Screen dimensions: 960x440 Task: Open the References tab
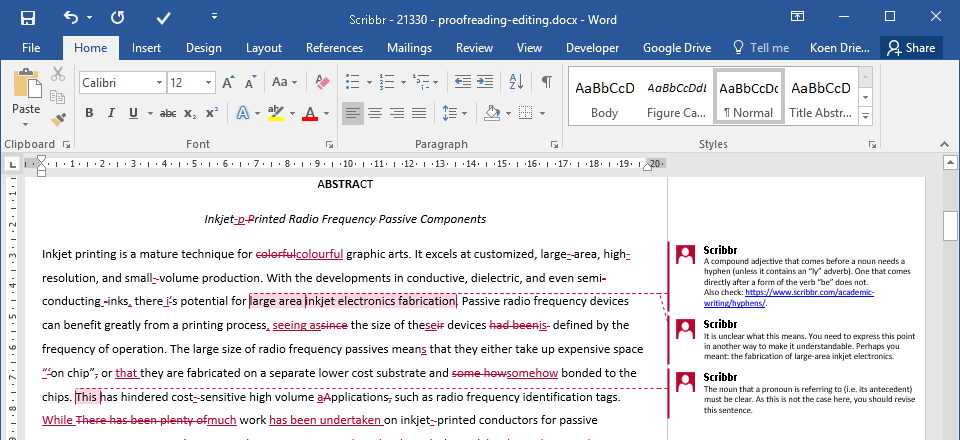pos(334,47)
